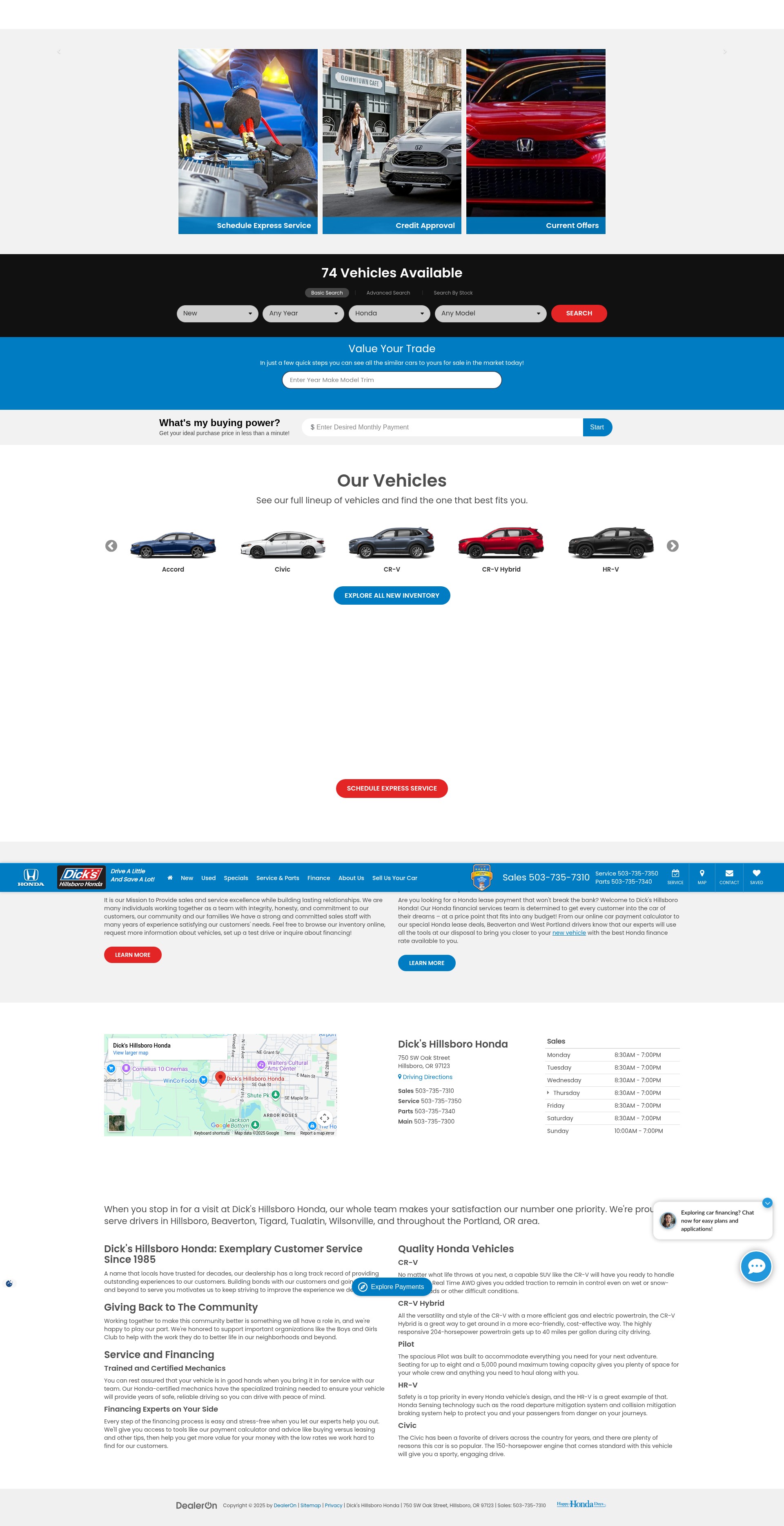Click Sell Us Your Car menu item
Image resolution: width=784 pixels, height=1526 pixels.
[394, 878]
